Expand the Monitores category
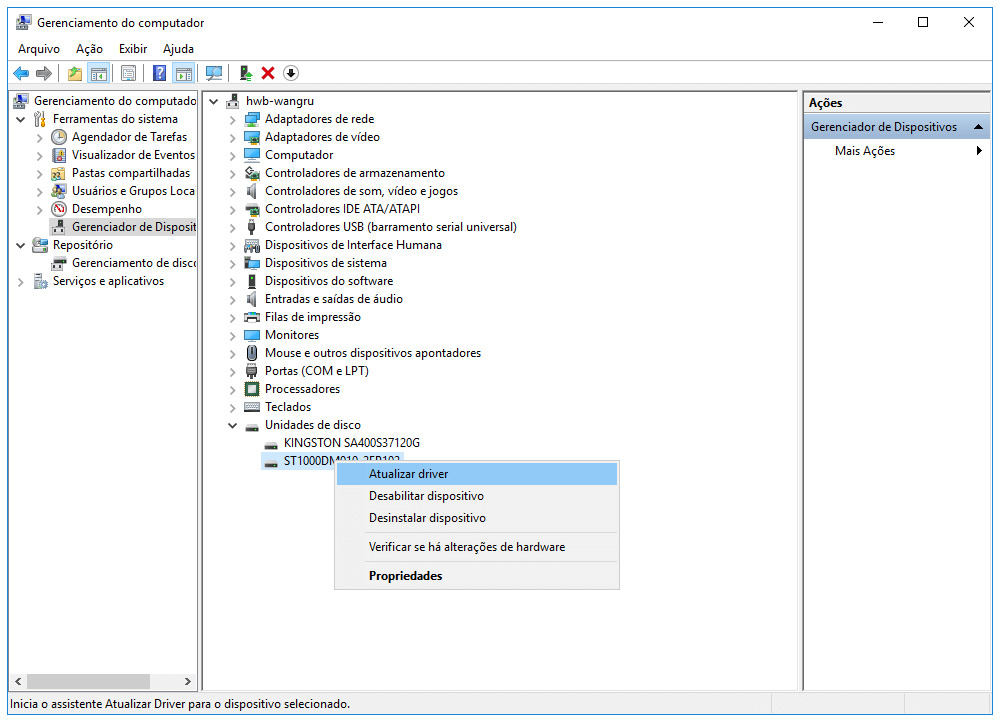This screenshot has height=722, width=1000. coord(233,335)
